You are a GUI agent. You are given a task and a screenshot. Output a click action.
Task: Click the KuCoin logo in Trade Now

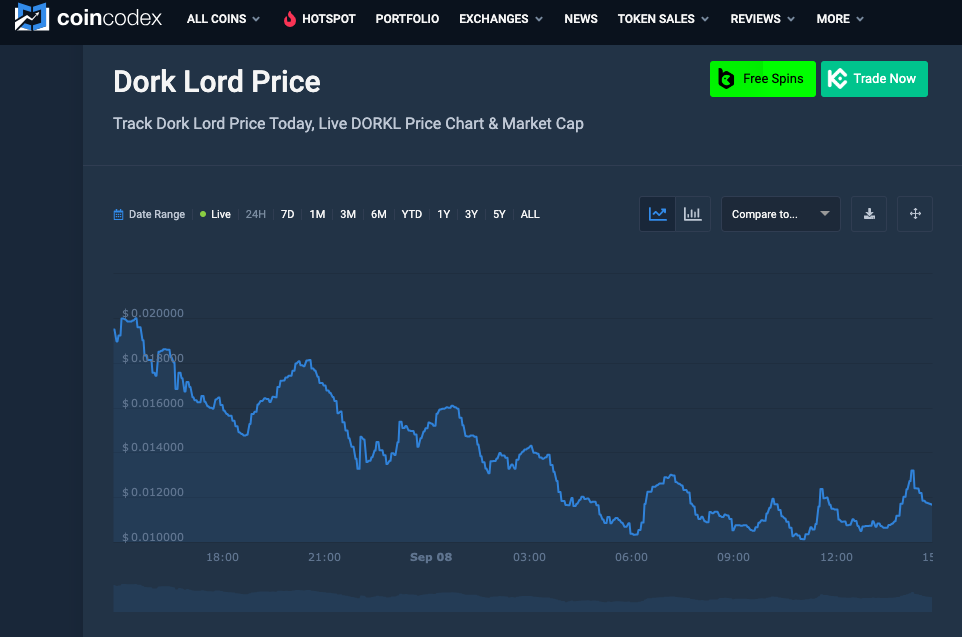coord(837,79)
